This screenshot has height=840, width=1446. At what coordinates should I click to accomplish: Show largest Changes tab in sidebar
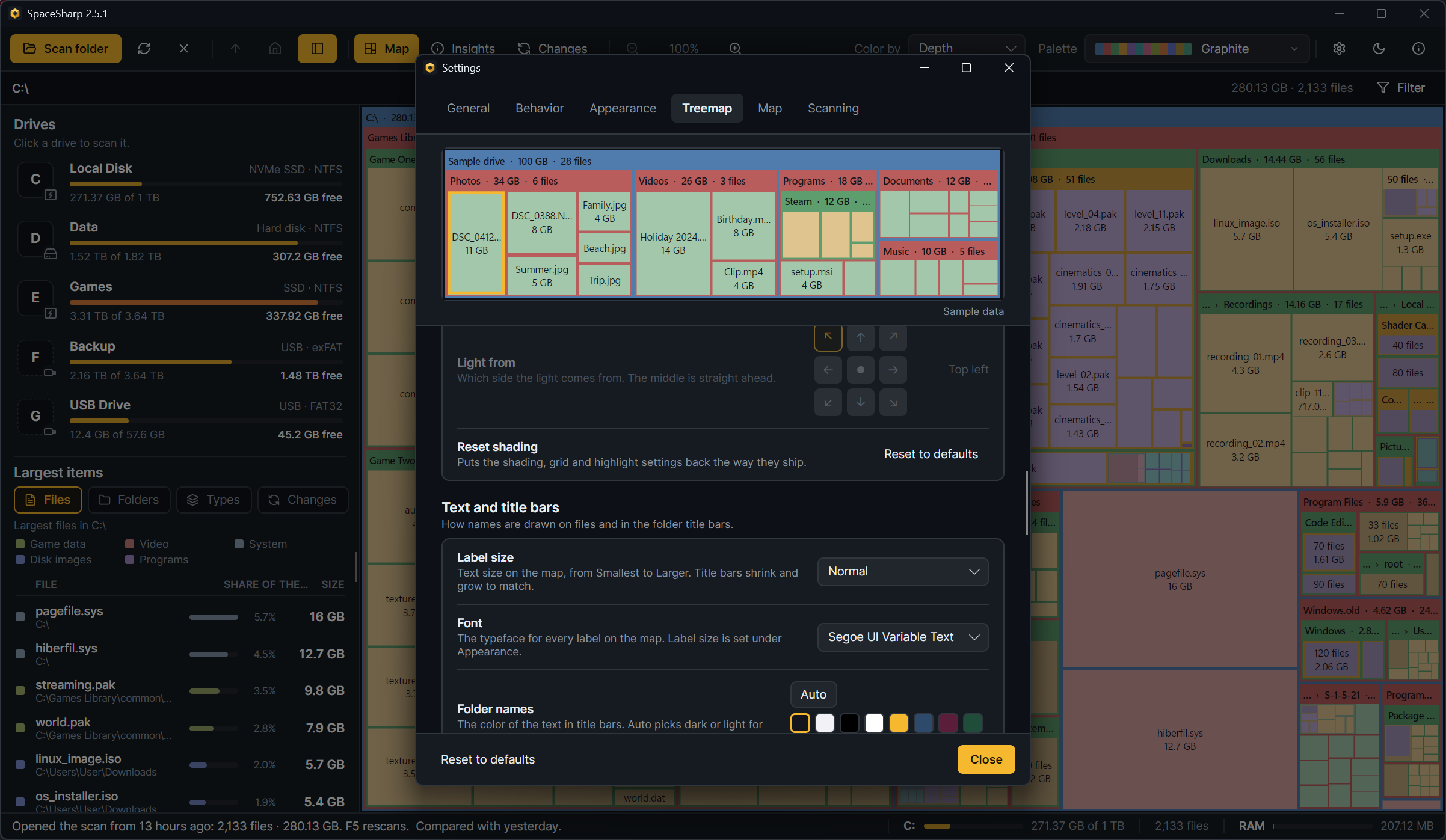(303, 500)
